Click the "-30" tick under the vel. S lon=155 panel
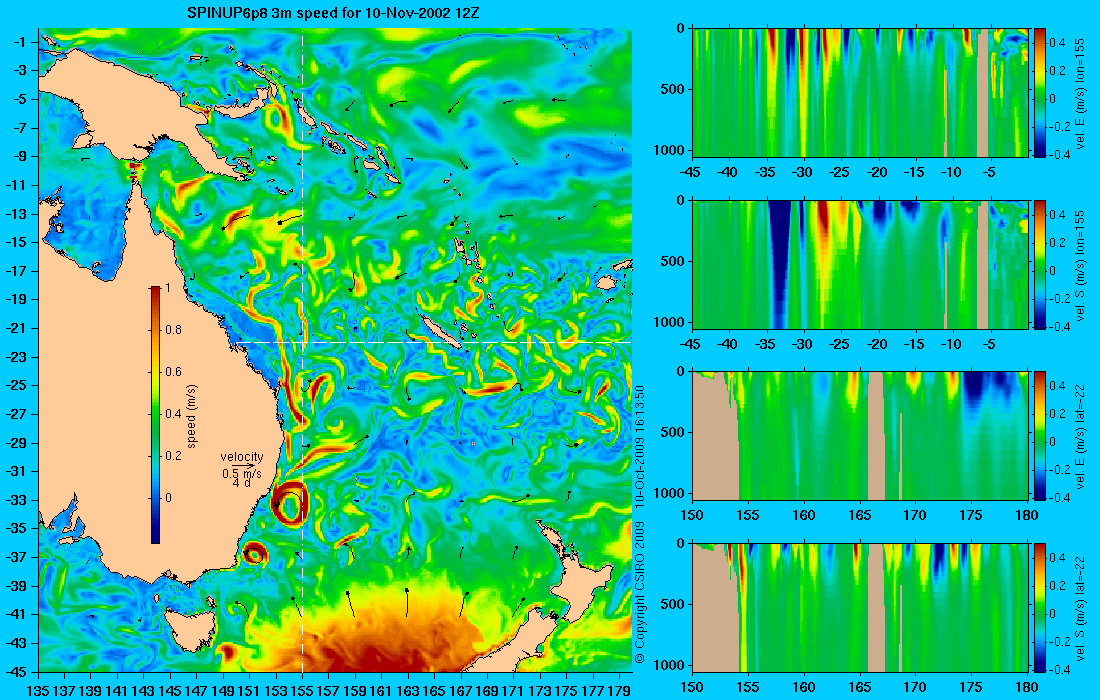Screen dimensions: 1100x700 click(x=803, y=344)
